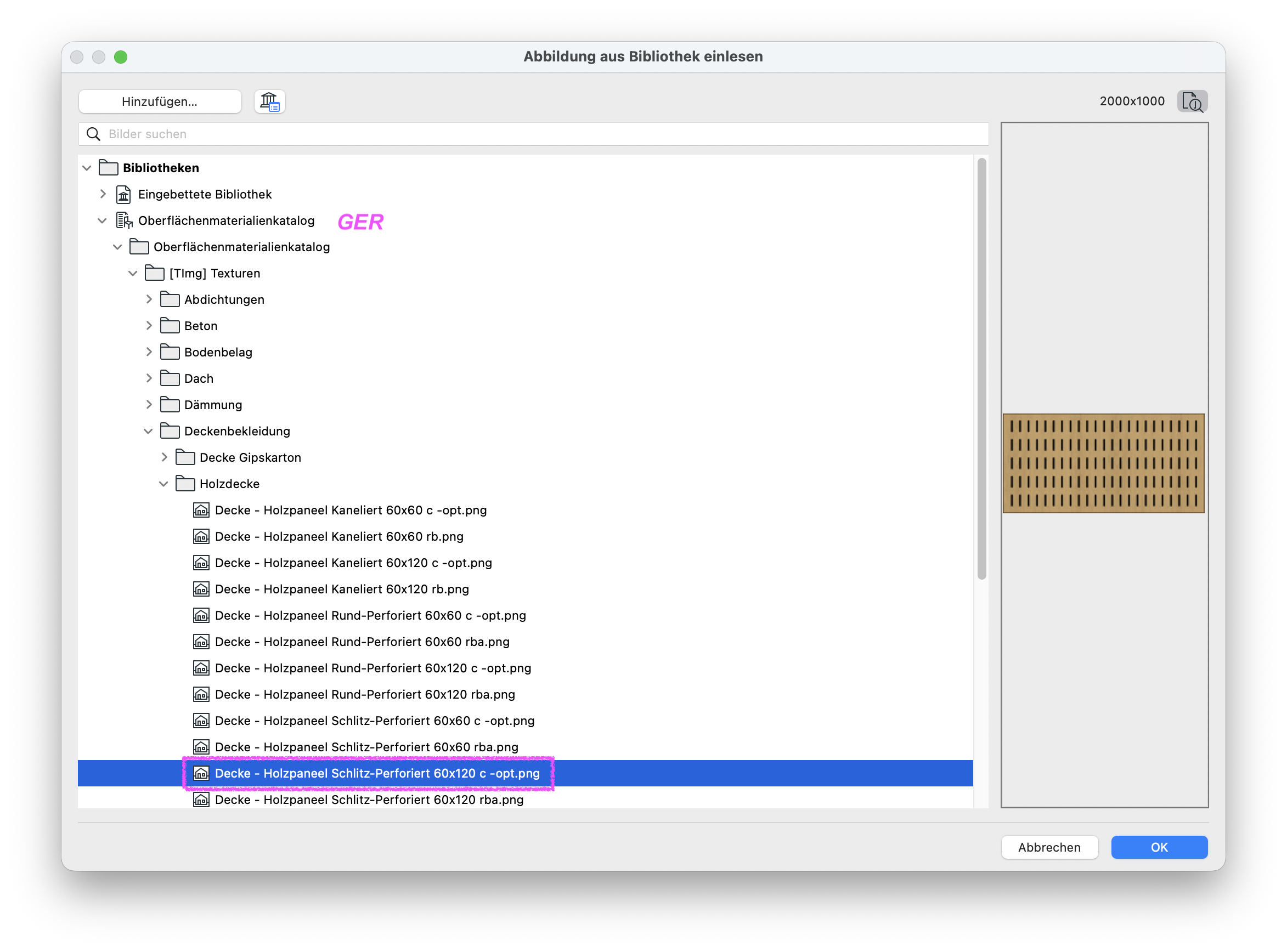1287x952 pixels.
Task: Click image icon of Kaneliert 60x120 rb.png
Action: [x=201, y=589]
